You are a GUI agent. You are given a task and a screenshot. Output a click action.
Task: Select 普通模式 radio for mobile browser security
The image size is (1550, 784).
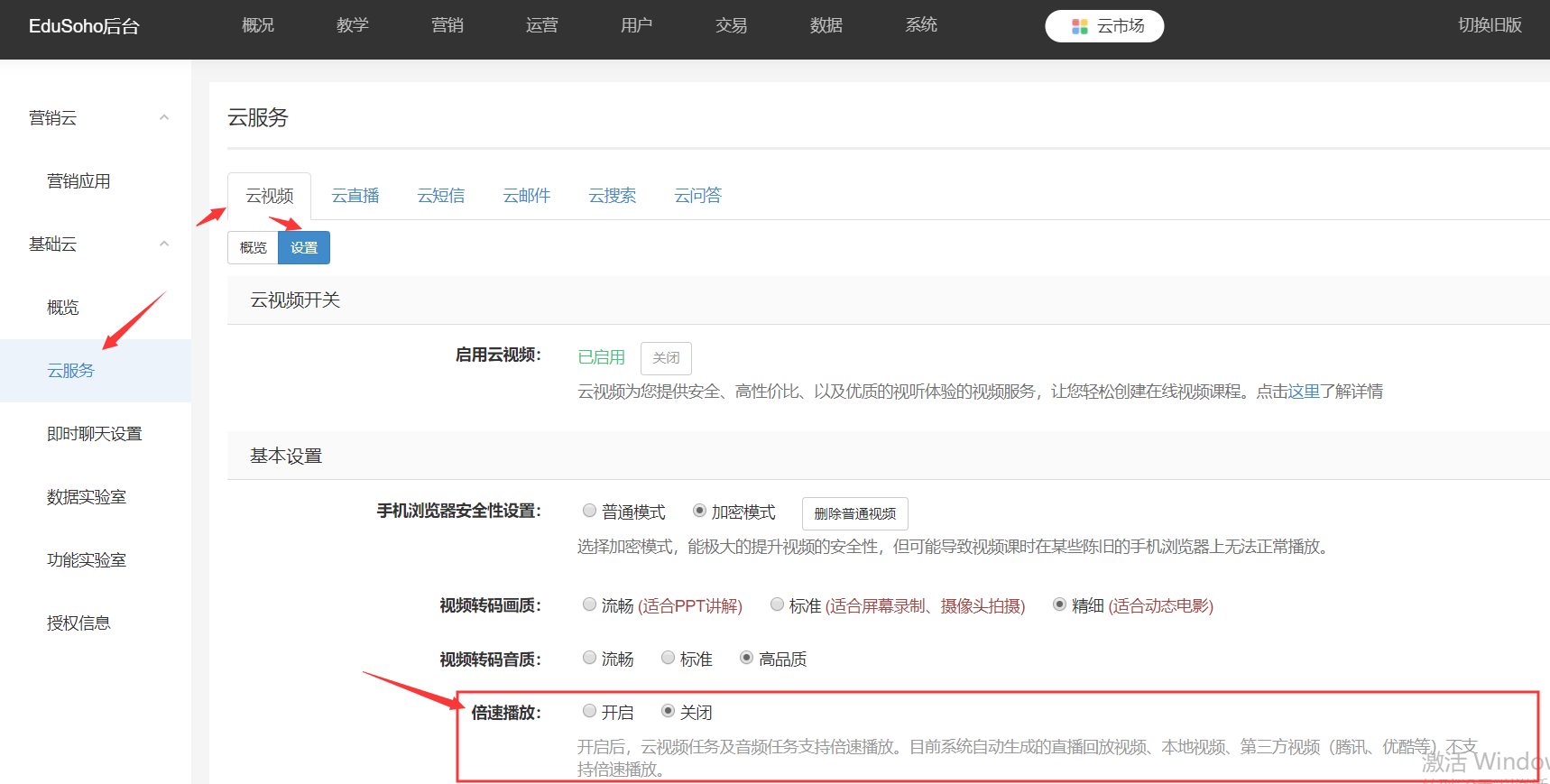(x=590, y=511)
